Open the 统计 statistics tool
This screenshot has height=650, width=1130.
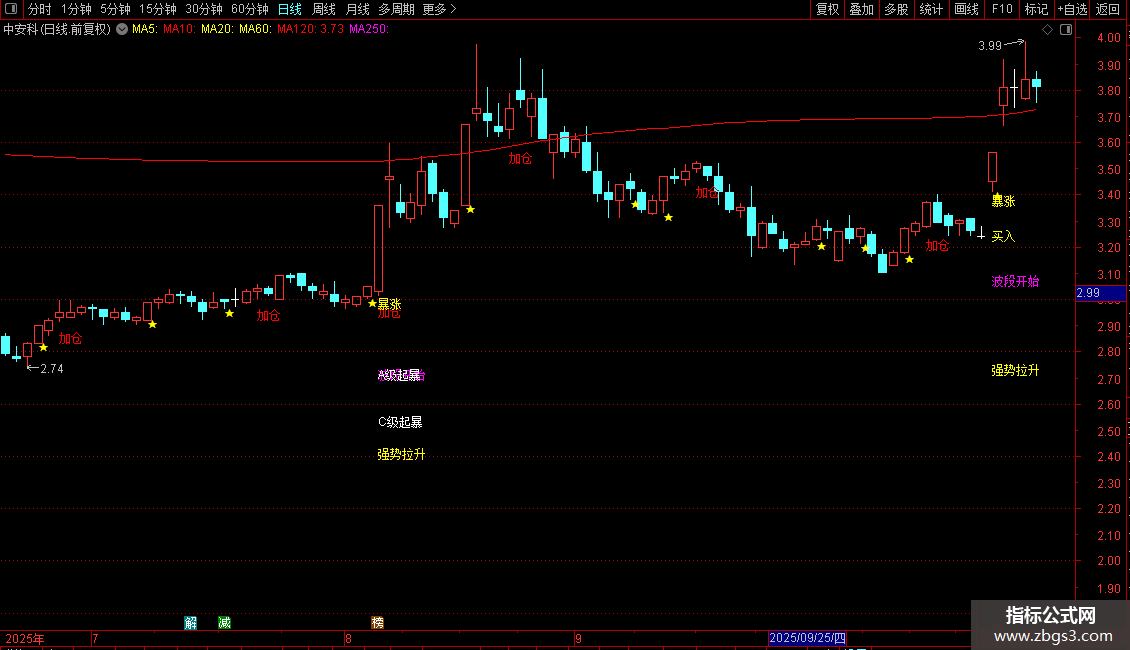point(931,9)
